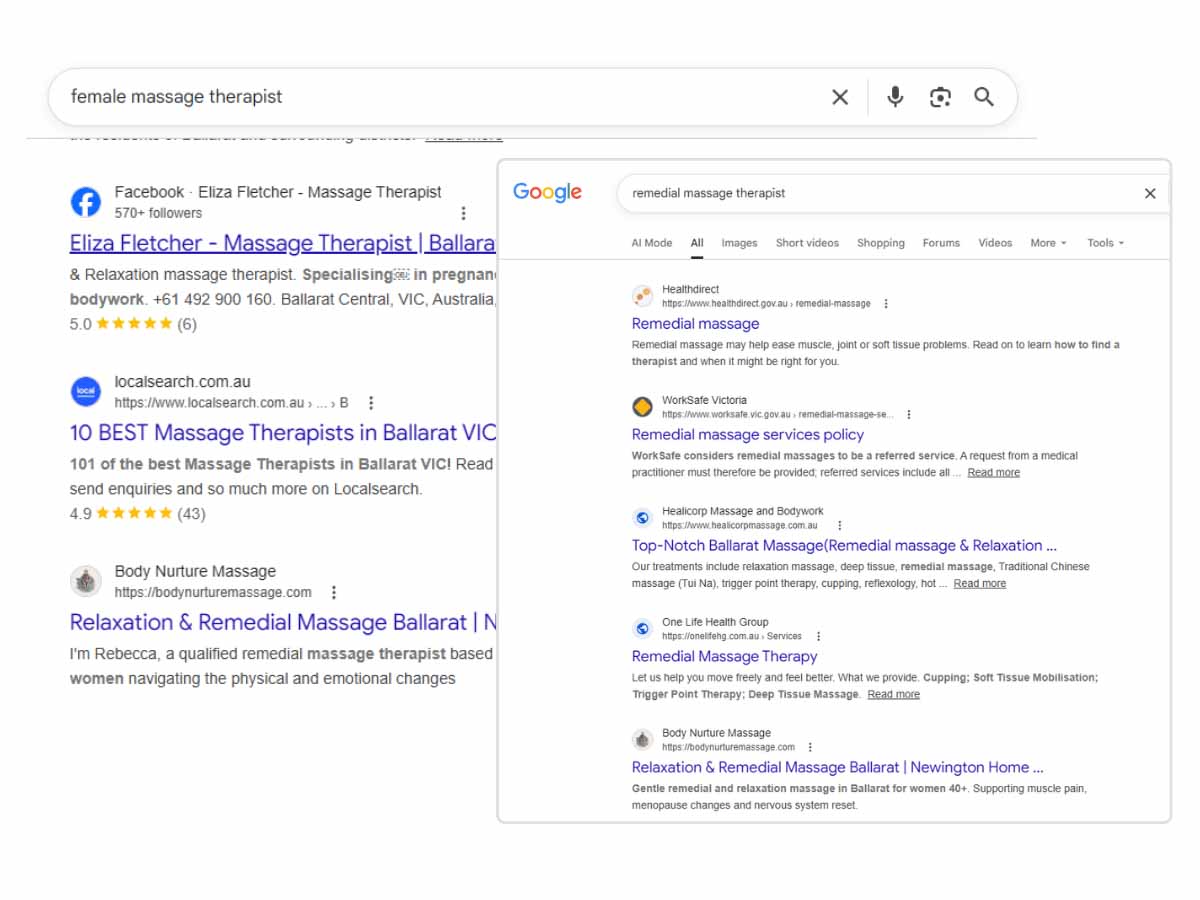Click the Facebook logo favicon

click(x=86, y=202)
